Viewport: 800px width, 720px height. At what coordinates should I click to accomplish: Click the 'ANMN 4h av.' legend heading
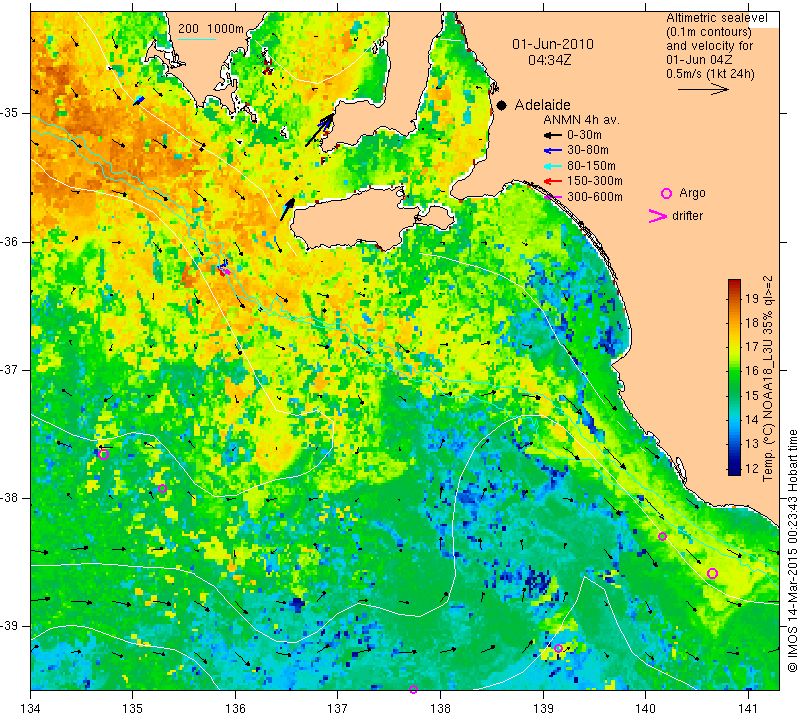581,120
